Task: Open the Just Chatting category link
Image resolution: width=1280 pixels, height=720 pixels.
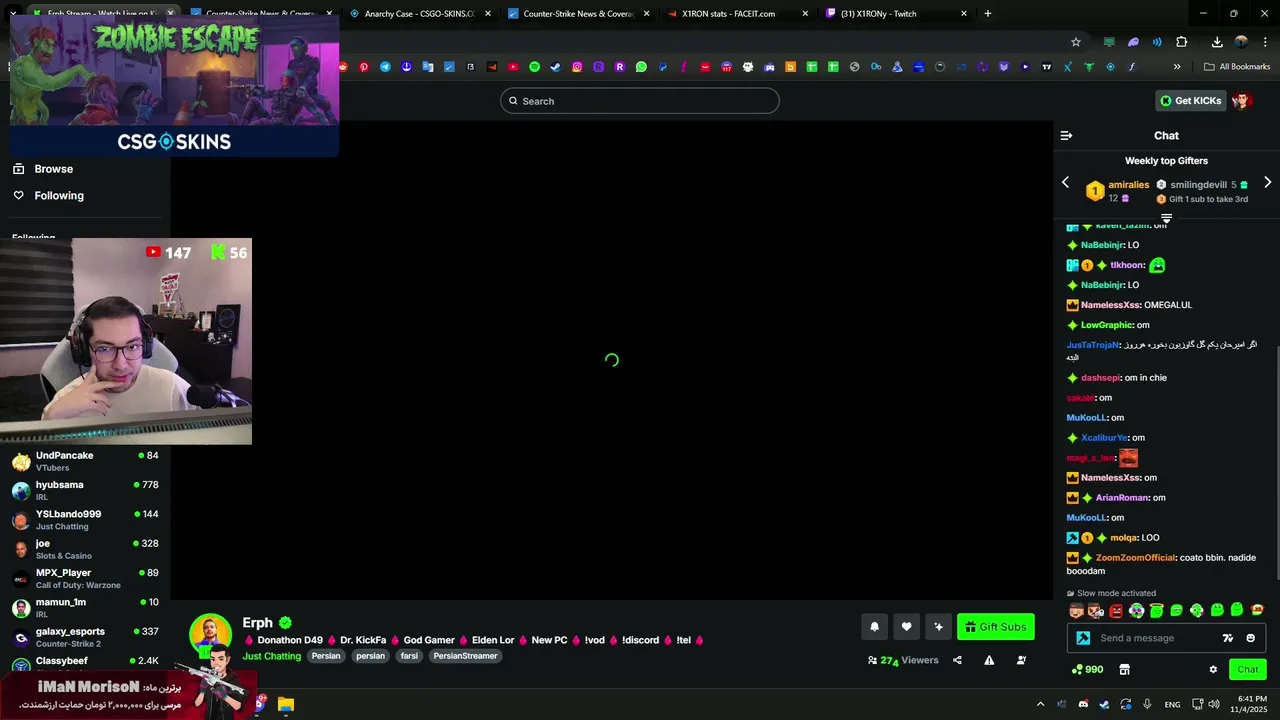Action: pyautogui.click(x=272, y=656)
